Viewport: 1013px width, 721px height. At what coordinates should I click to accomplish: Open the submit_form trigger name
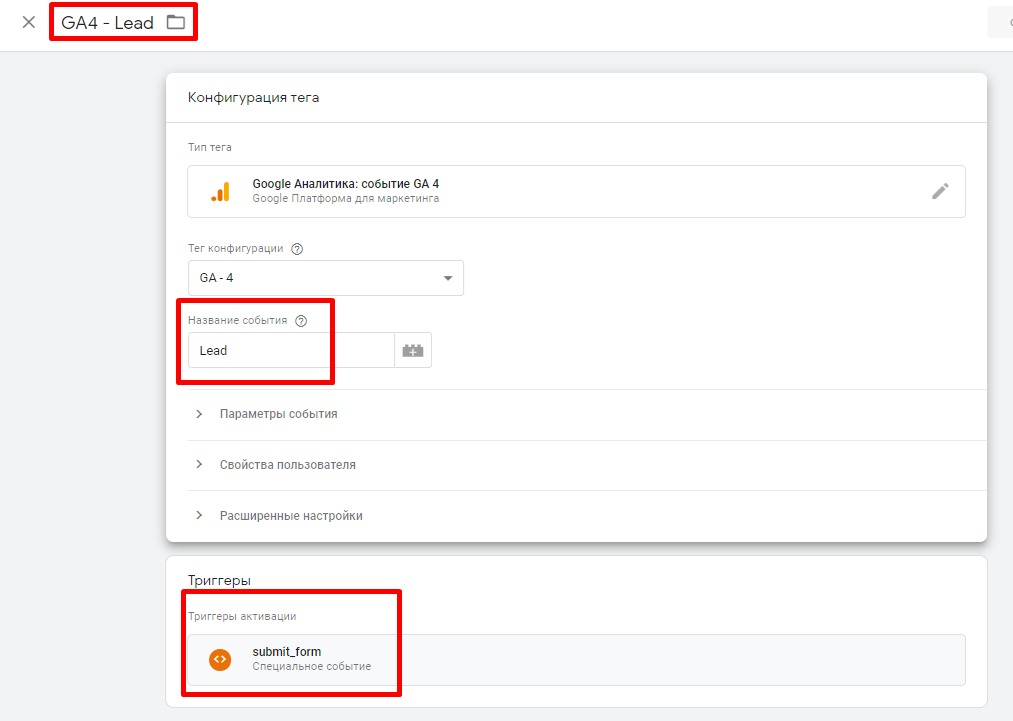point(286,652)
